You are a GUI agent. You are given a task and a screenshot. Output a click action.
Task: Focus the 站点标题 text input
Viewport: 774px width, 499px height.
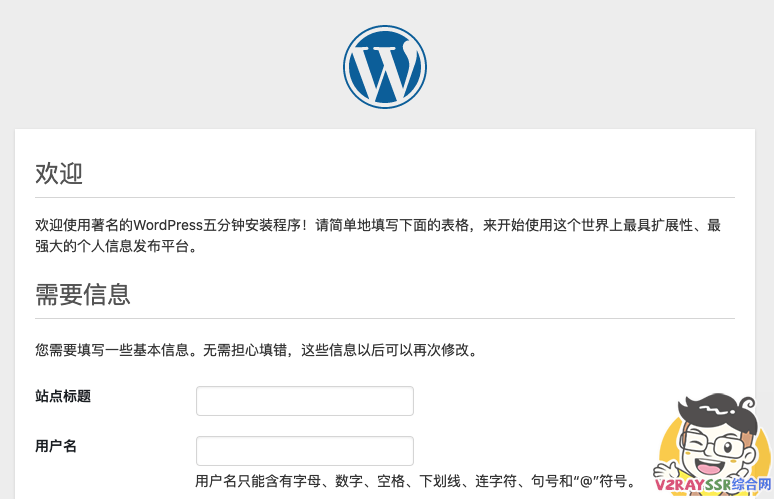305,401
